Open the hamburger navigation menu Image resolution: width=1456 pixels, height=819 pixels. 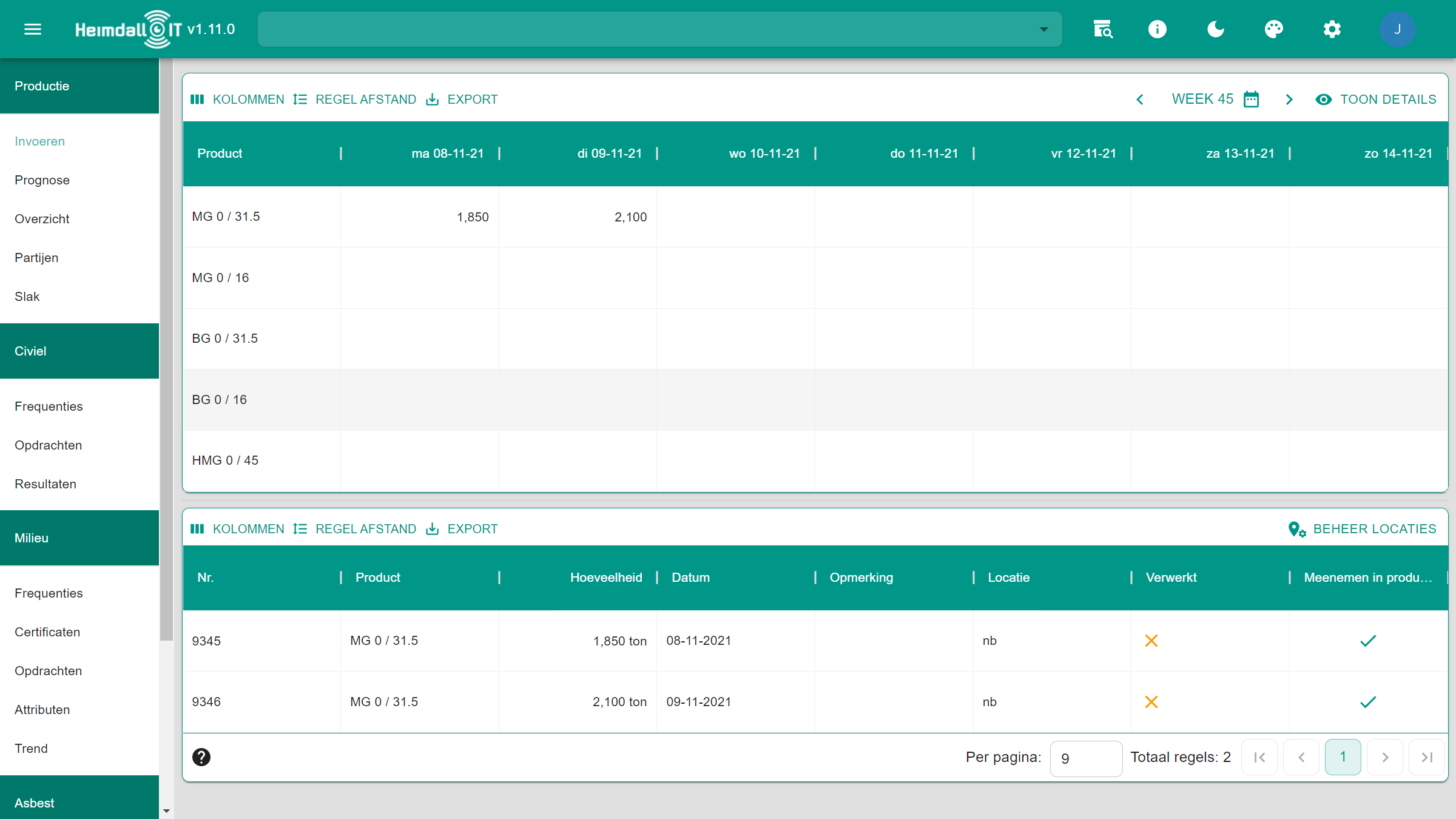click(x=33, y=29)
